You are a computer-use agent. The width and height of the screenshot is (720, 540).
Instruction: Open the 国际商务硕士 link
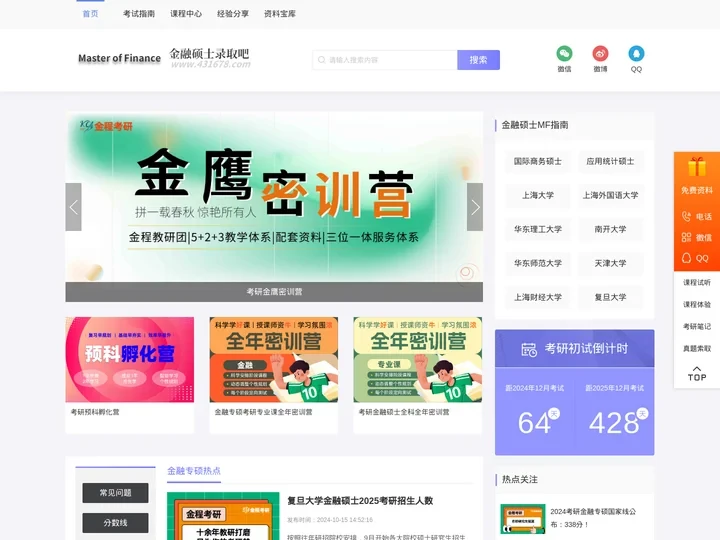(x=538, y=161)
